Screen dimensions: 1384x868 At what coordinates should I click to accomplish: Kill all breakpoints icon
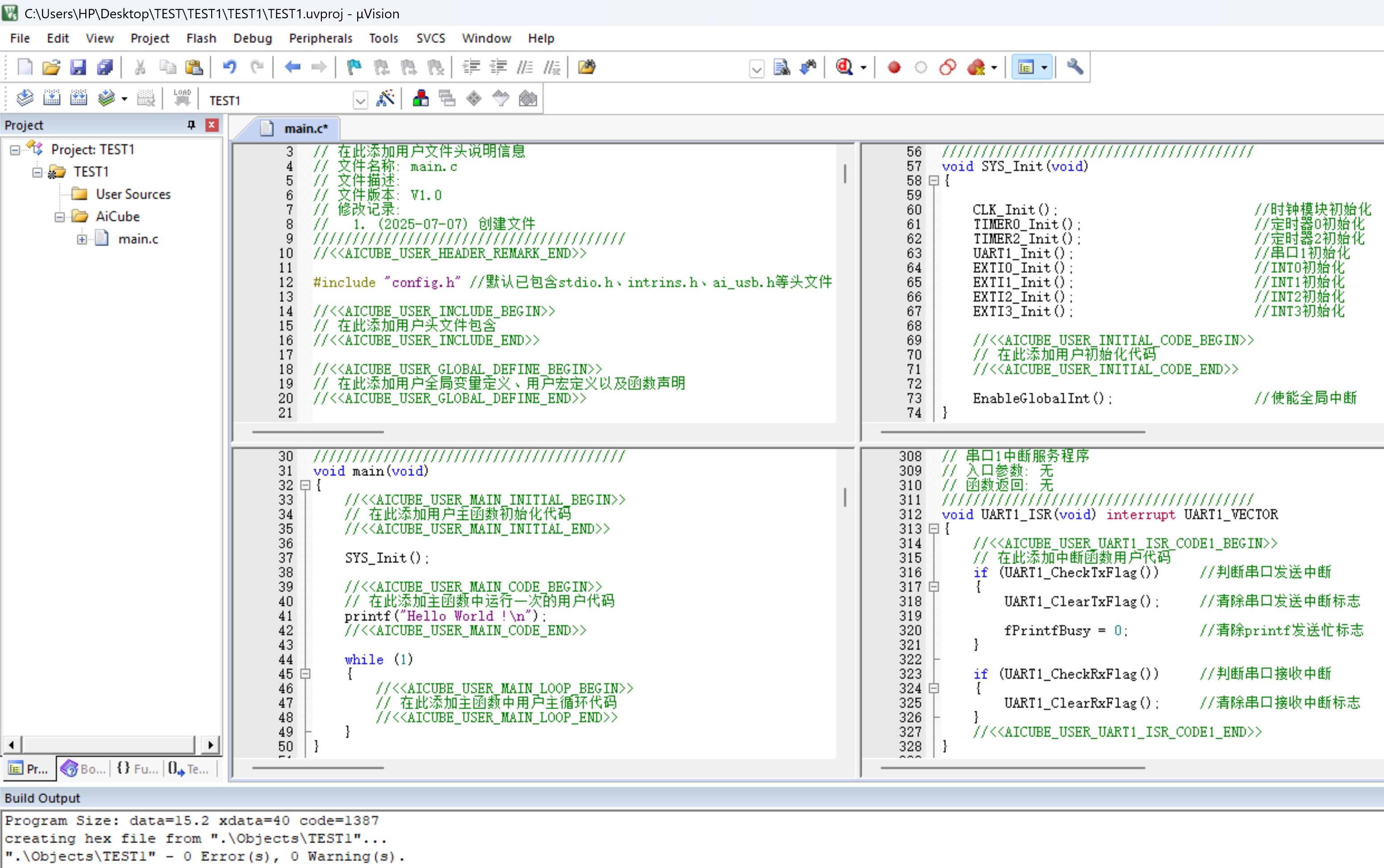point(975,67)
